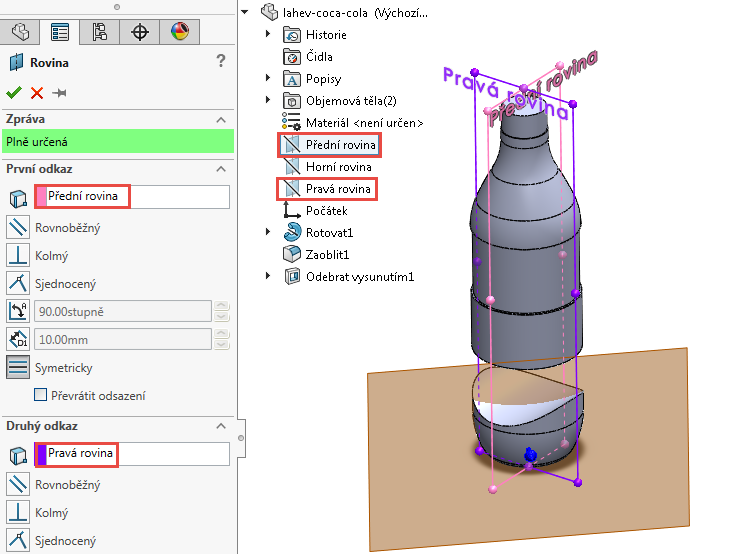Click the Počátek tree label

(x=327, y=211)
